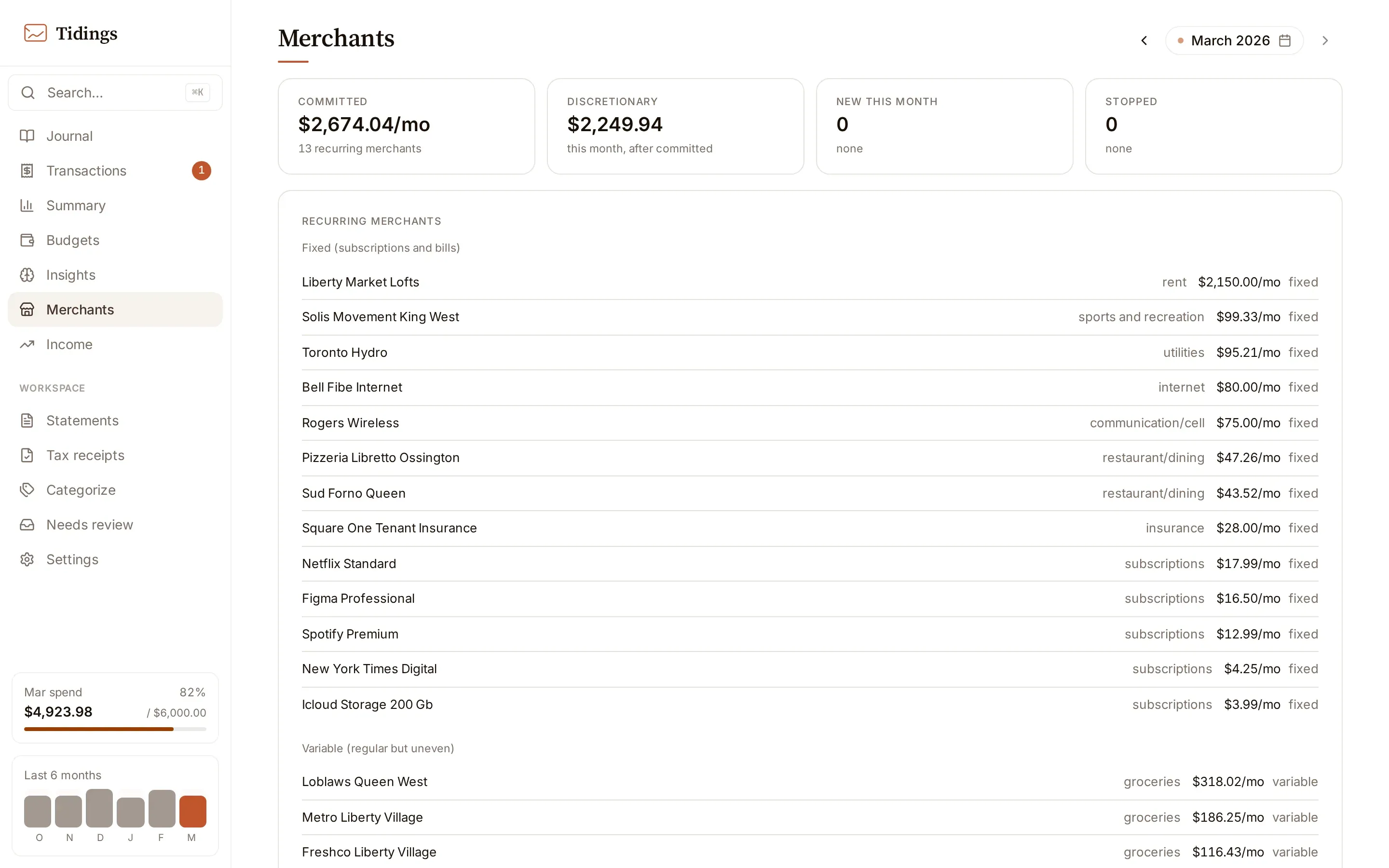Click the Settings gear icon
The width and height of the screenshot is (1389, 868).
pos(27,560)
